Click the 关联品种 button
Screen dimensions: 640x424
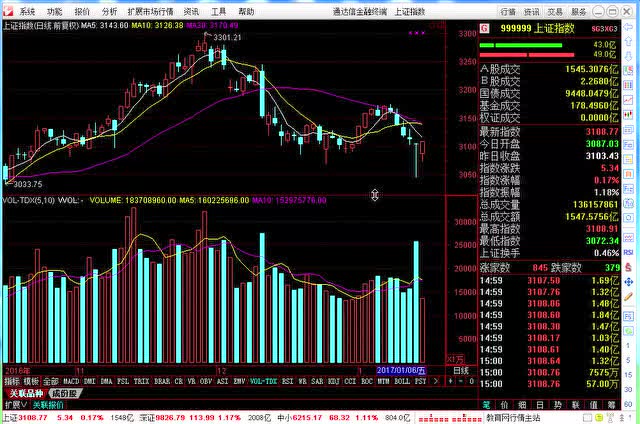point(24,393)
